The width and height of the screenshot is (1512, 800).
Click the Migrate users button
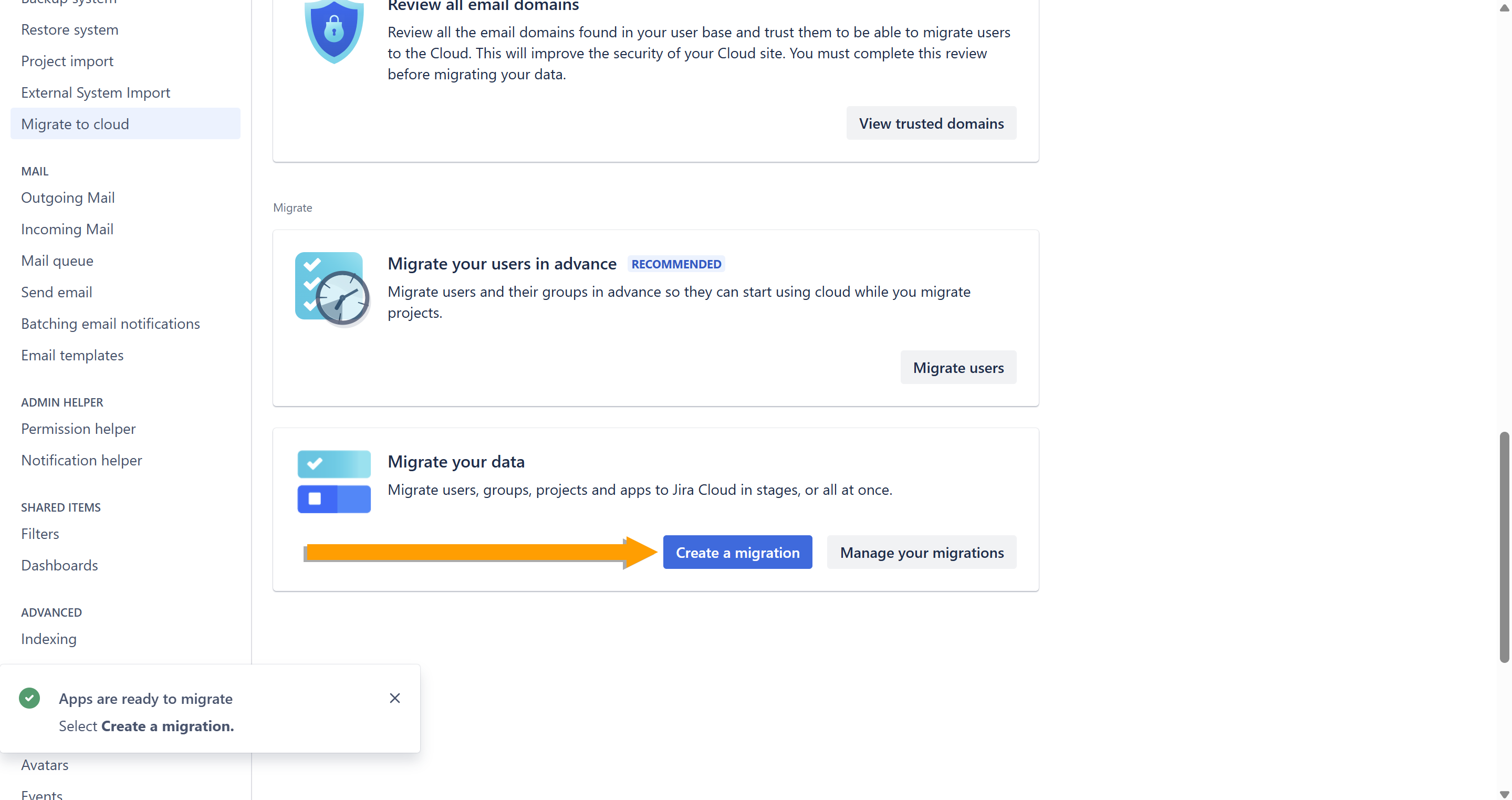[958, 367]
